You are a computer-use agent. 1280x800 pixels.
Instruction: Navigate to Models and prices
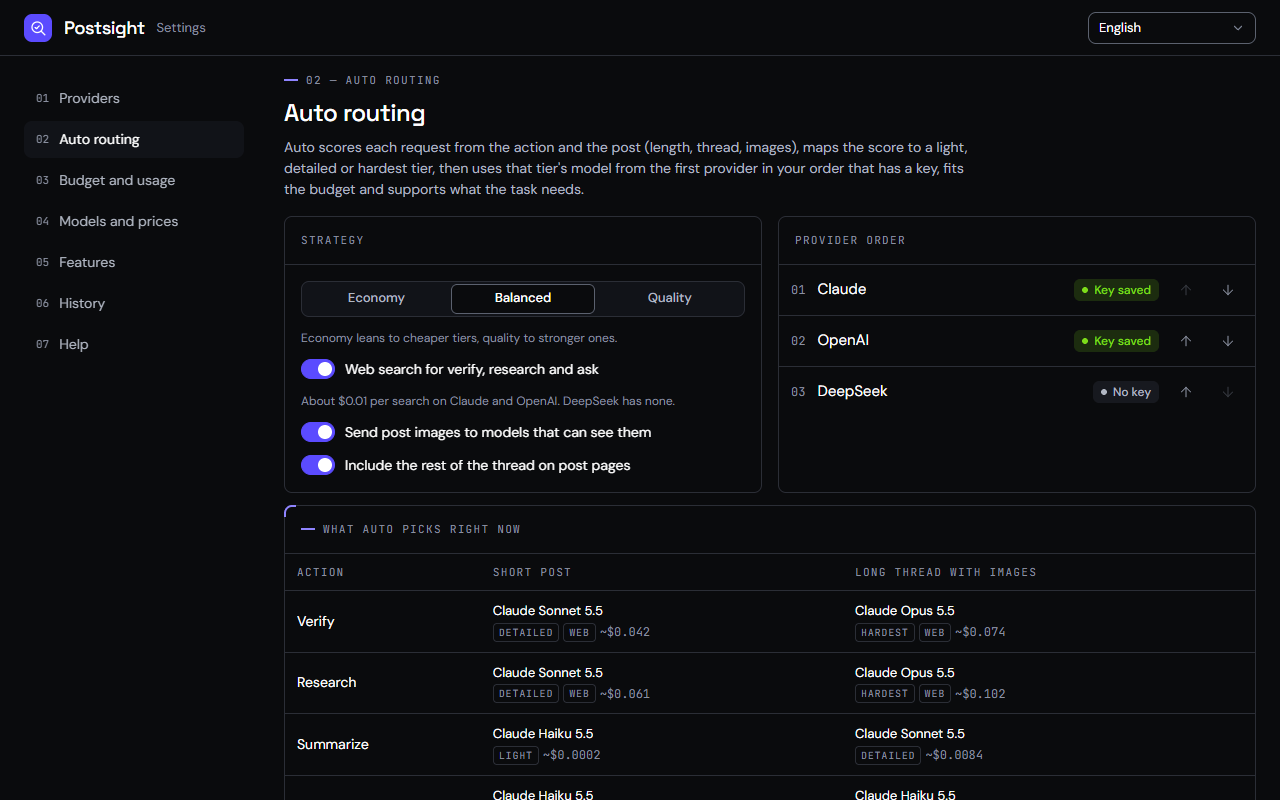[x=134, y=221]
